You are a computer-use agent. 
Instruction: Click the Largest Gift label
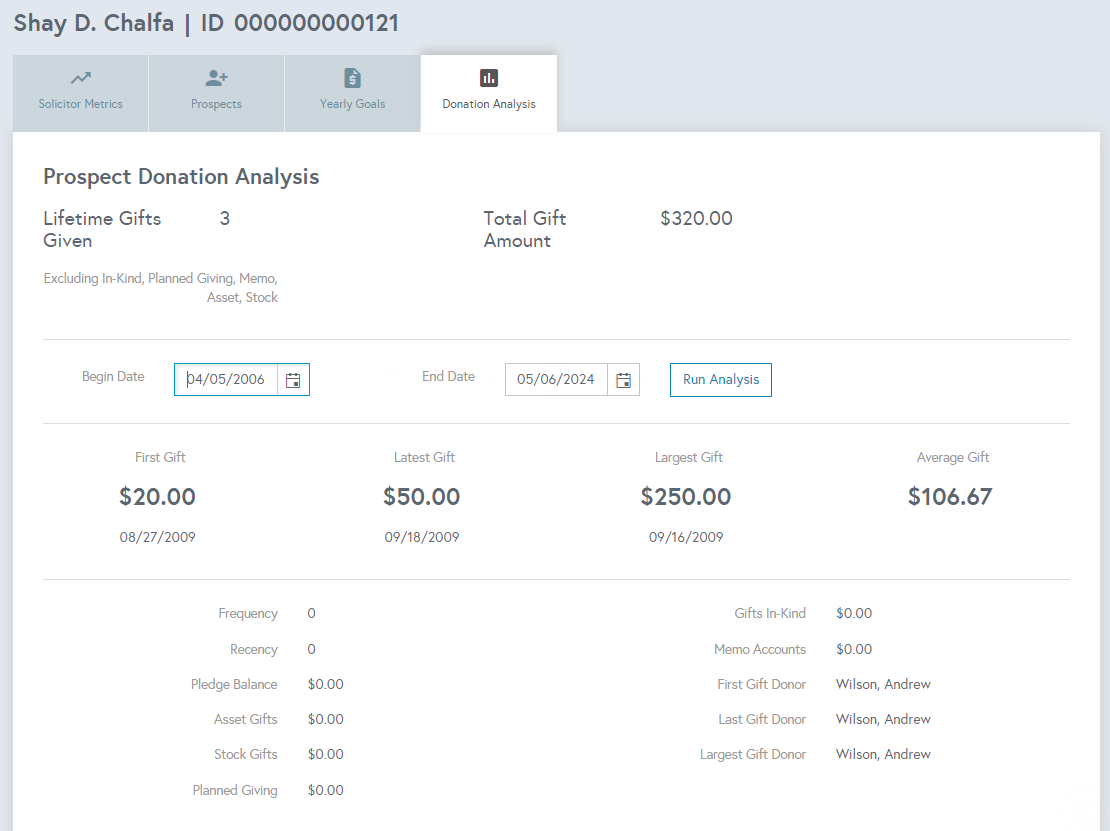tap(689, 457)
